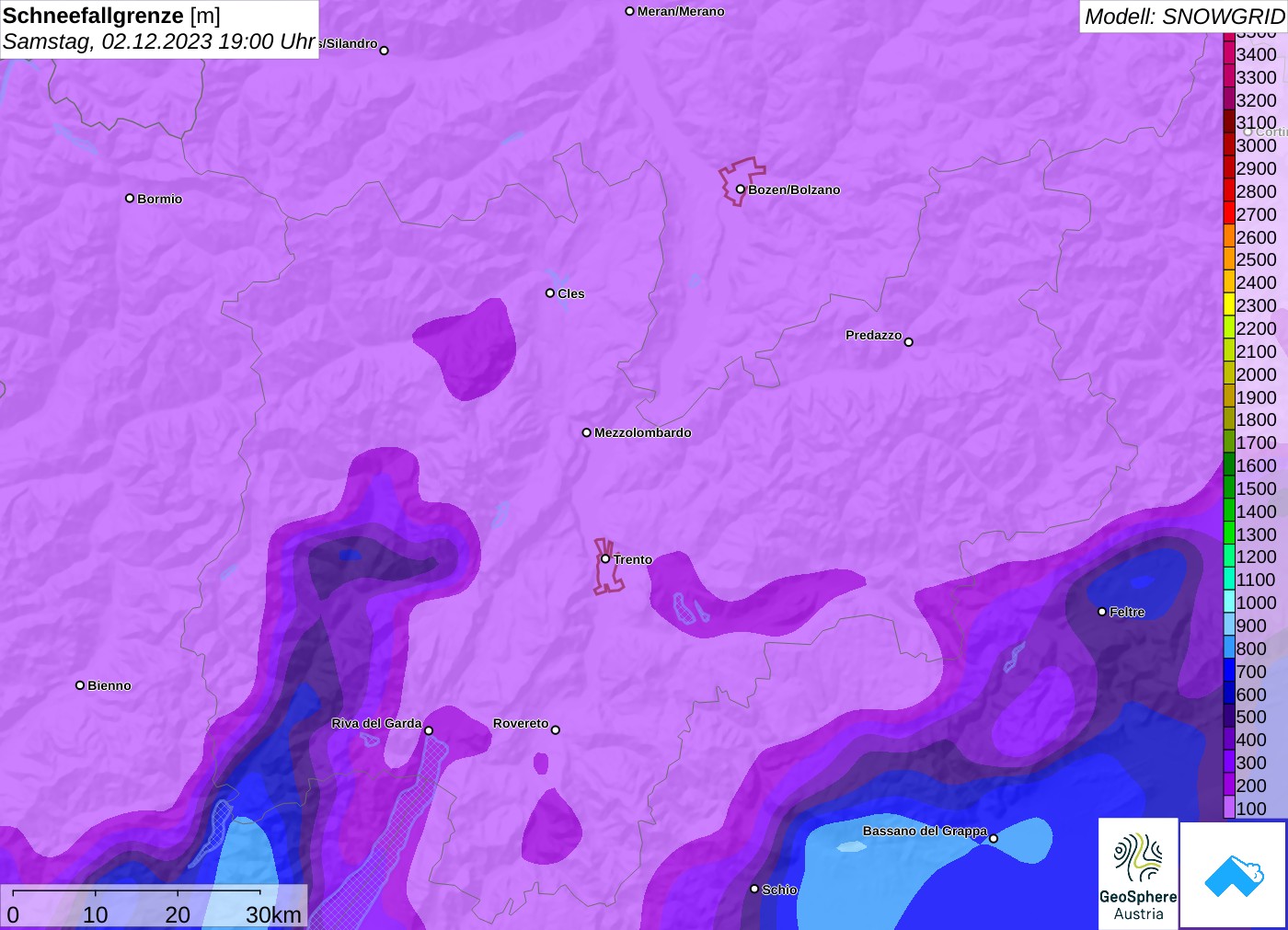
Task: Click the Meran/Merano city label
Action: (x=681, y=11)
